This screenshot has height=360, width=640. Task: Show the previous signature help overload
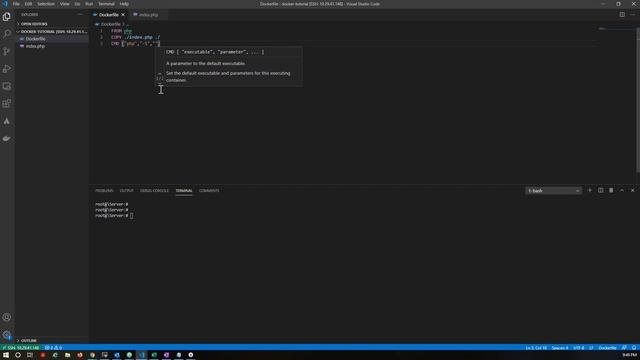coord(160,73)
